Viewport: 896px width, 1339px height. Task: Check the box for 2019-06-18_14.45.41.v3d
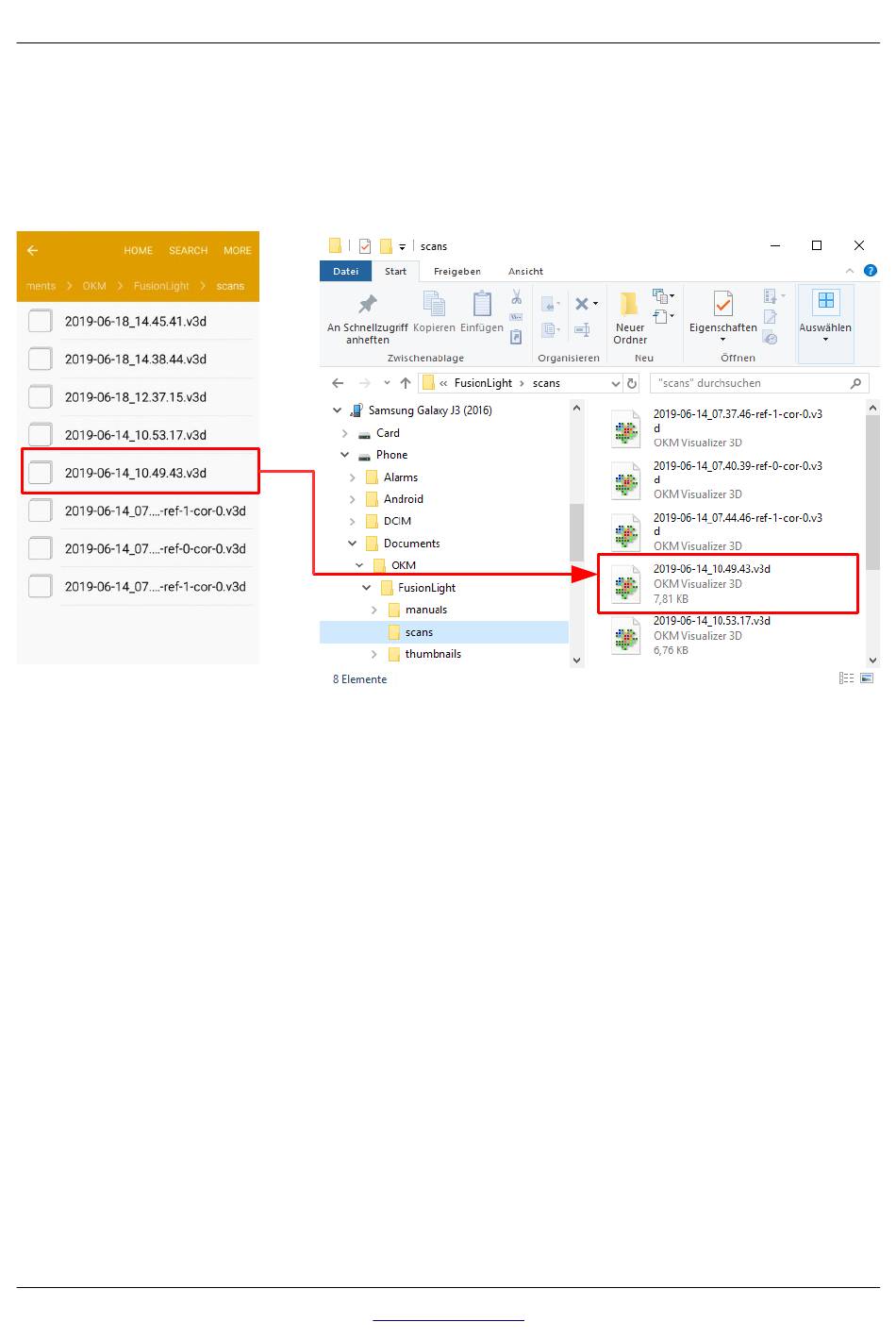(40, 321)
